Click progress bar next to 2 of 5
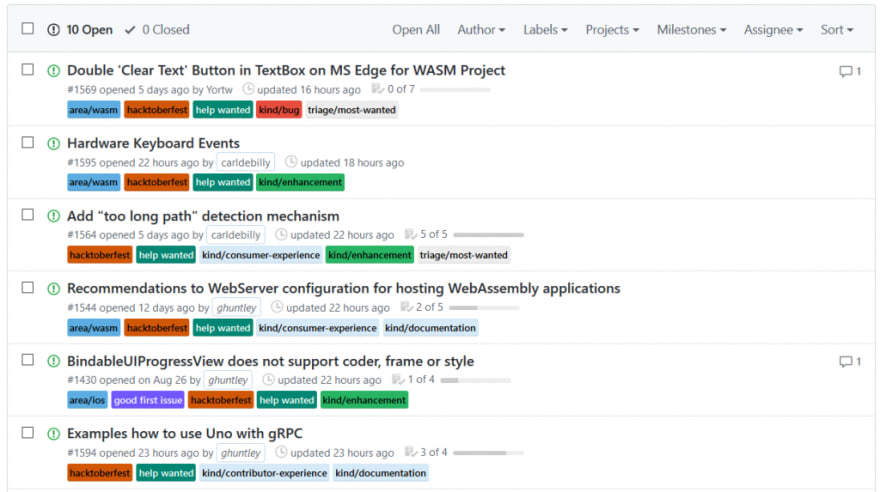The width and height of the screenshot is (880, 492). (x=484, y=308)
